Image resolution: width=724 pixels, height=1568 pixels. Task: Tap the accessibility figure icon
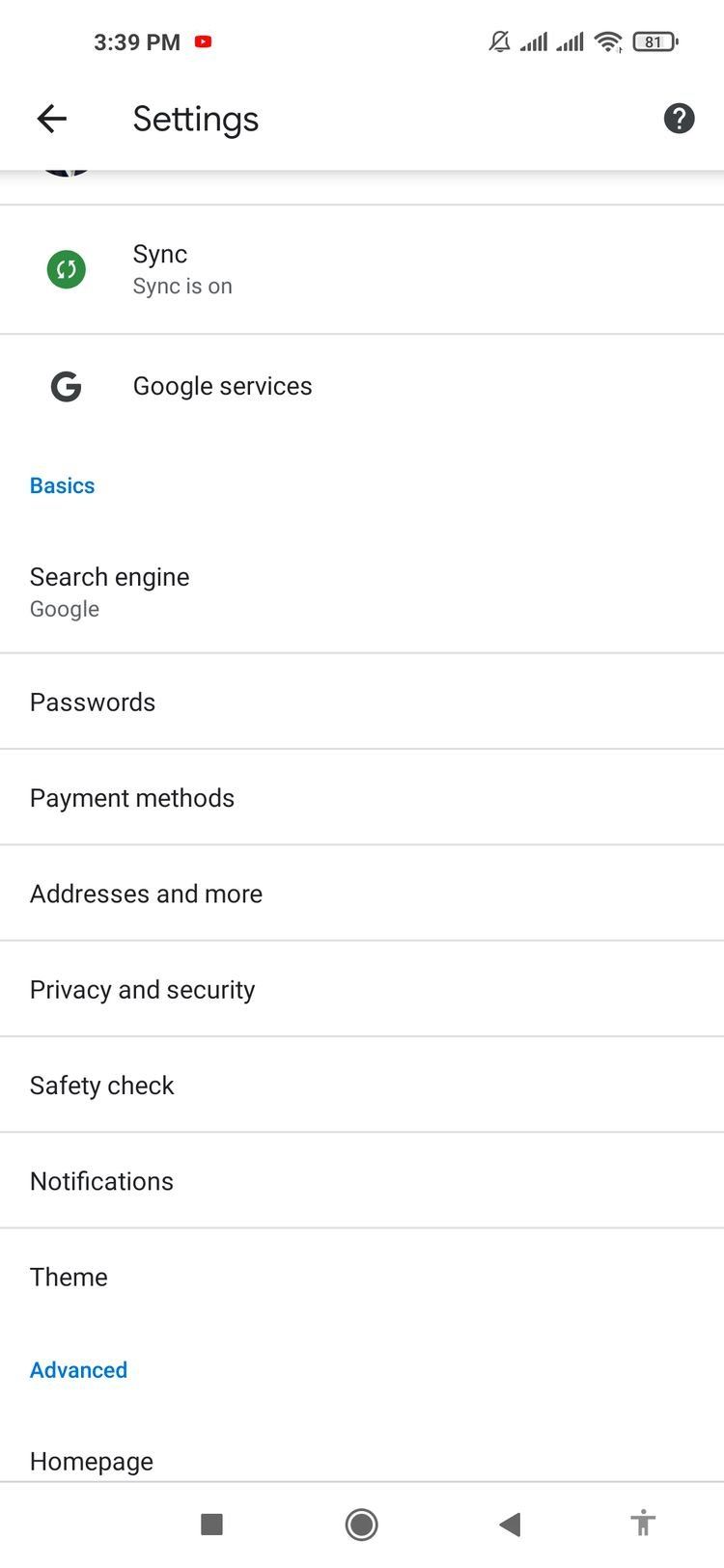pos(643,1524)
